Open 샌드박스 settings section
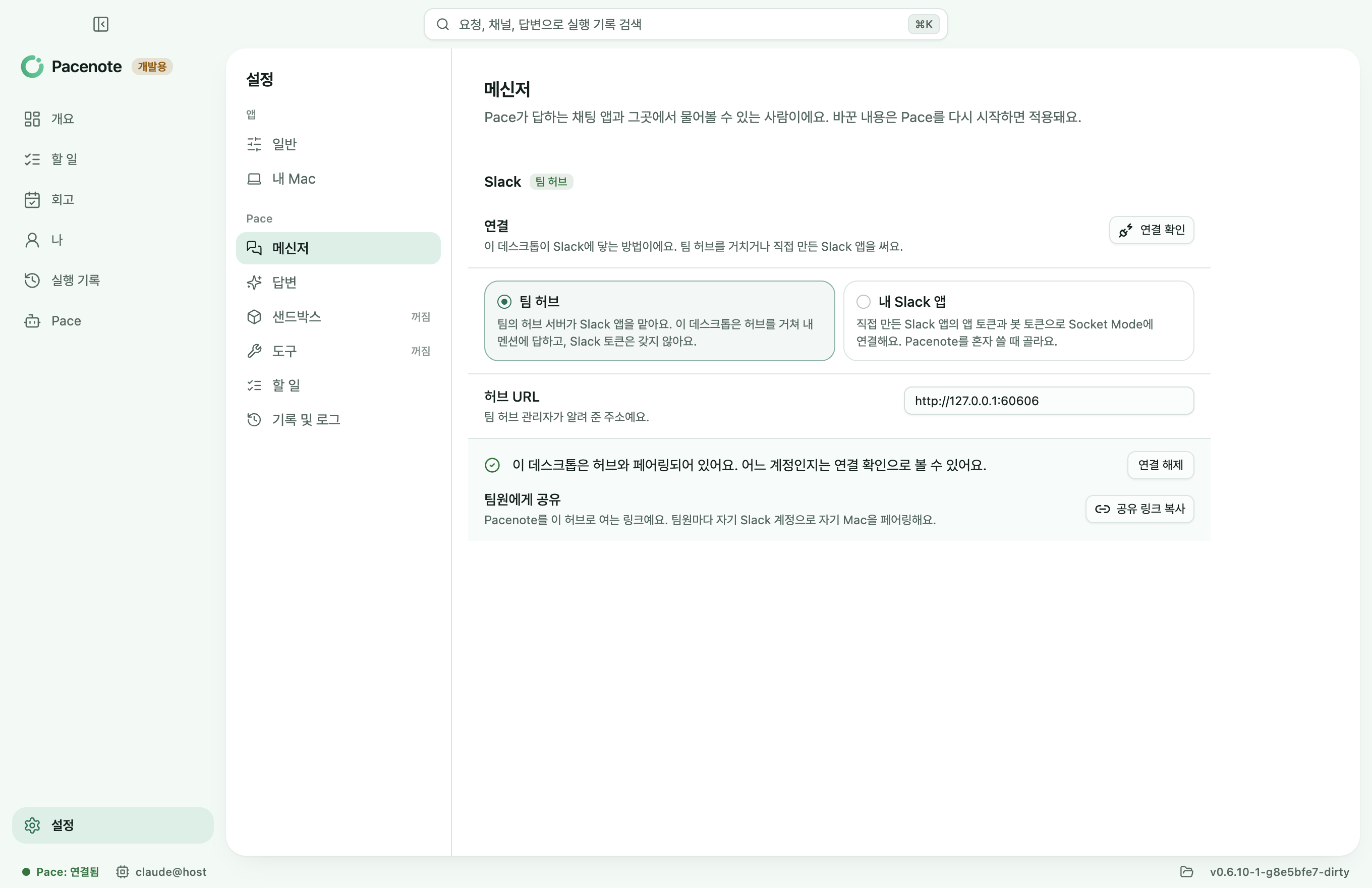1372x888 pixels. coord(338,316)
